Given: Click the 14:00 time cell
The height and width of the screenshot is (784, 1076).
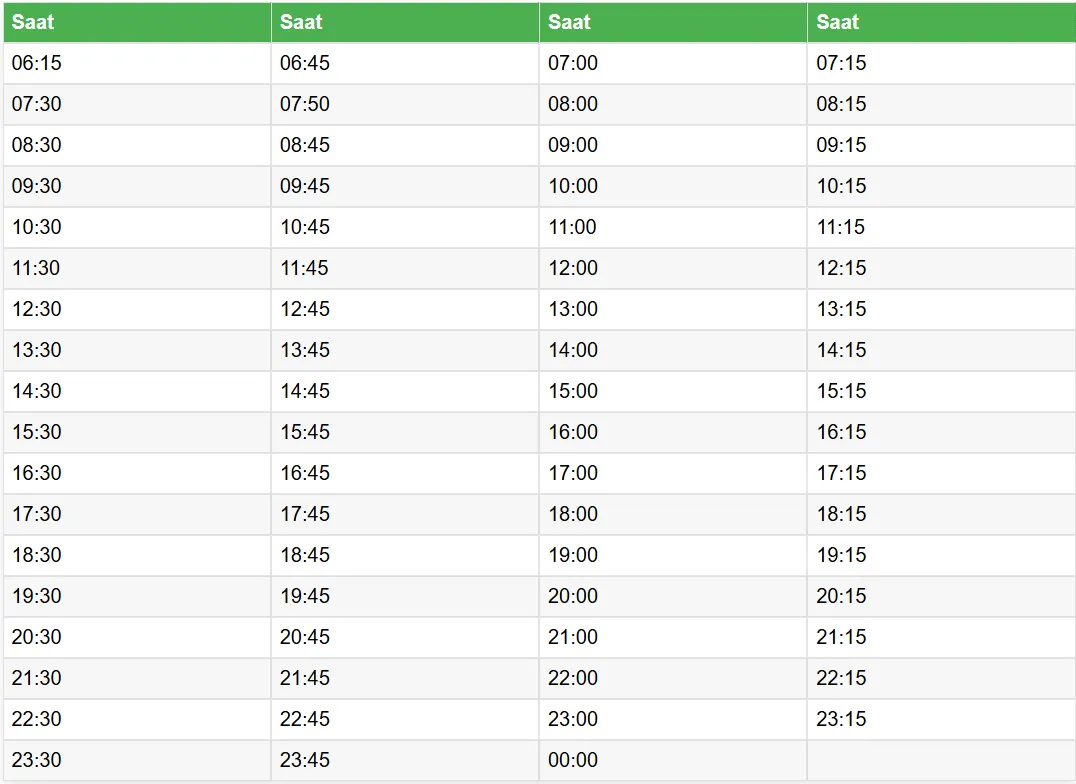Looking at the screenshot, I should click(x=573, y=350).
